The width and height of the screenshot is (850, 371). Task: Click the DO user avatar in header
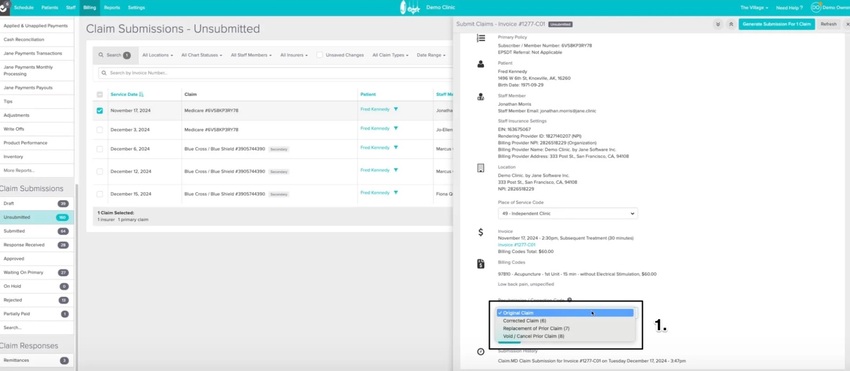pos(815,8)
